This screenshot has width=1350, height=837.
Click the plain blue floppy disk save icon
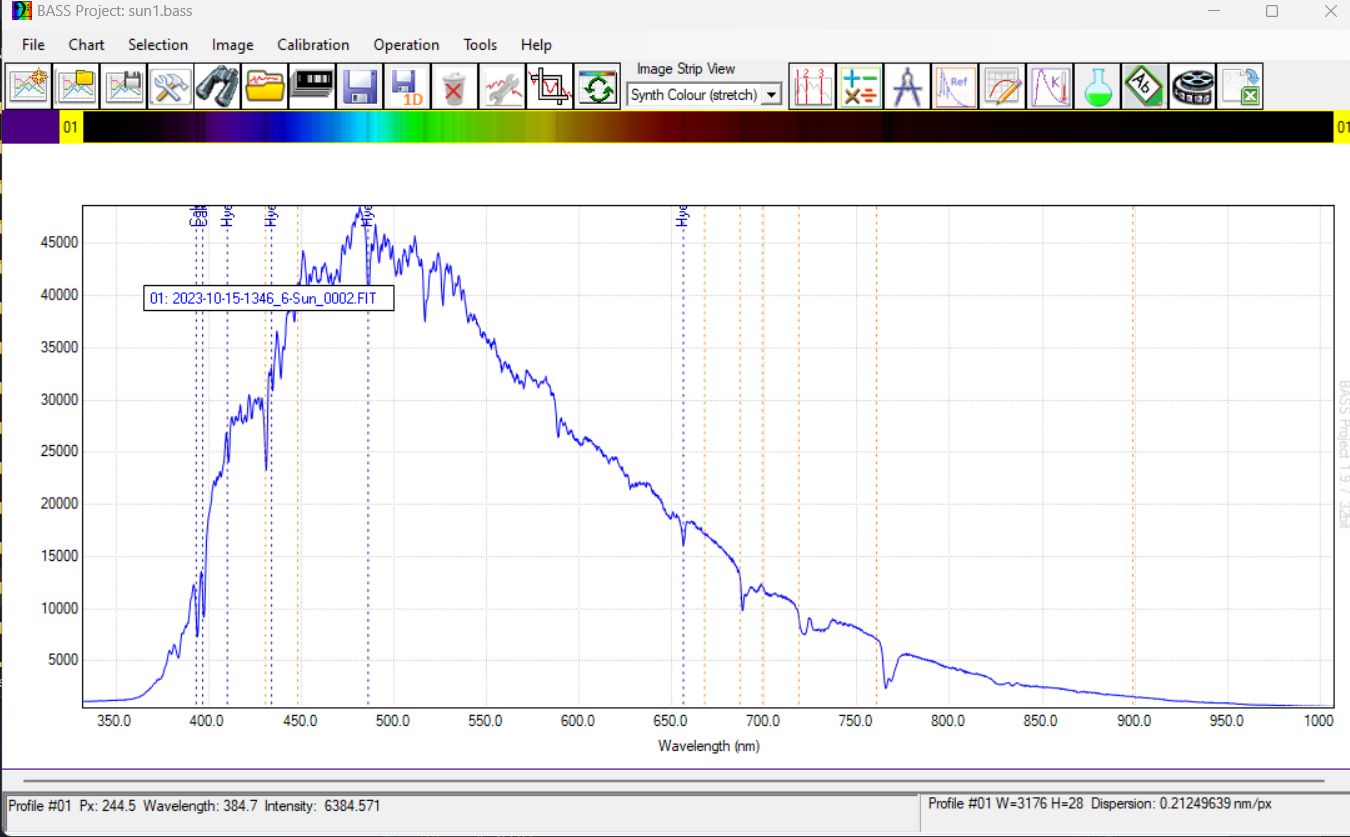tap(359, 87)
